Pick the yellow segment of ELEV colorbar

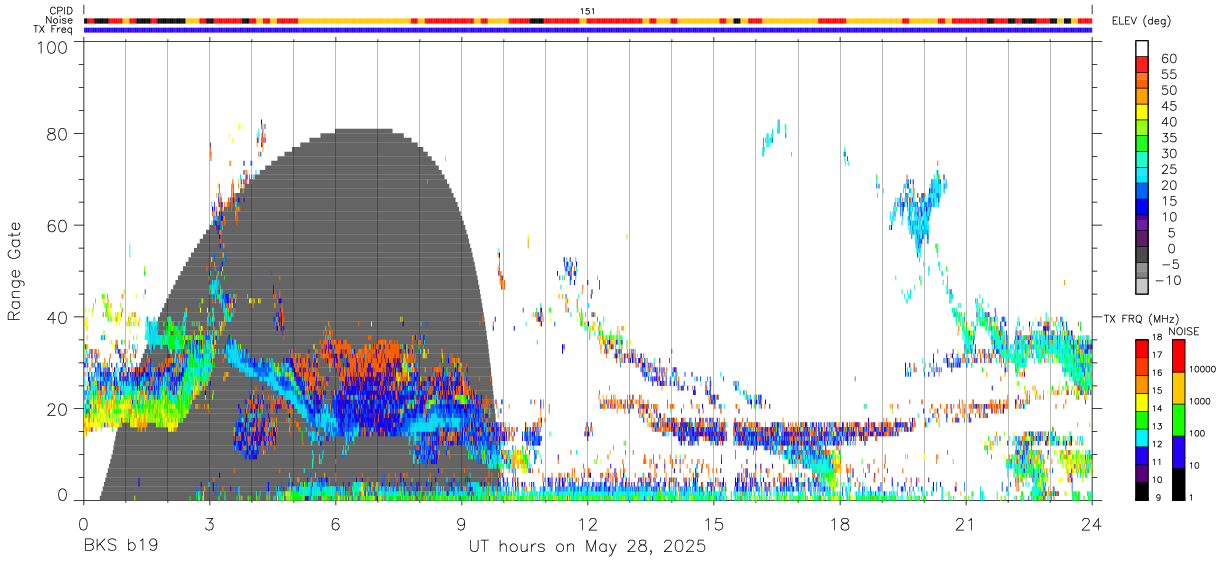click(x=1142, y=113)
